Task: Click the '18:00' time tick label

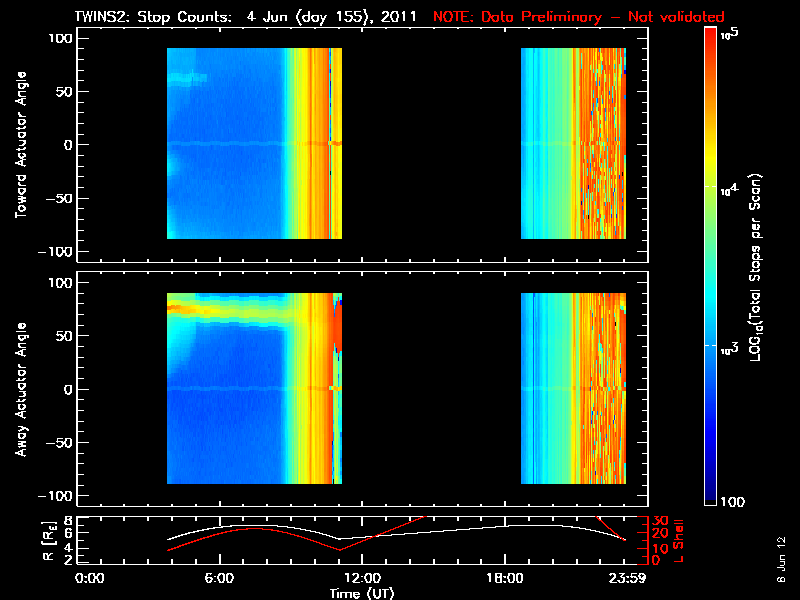Action: 505,578
